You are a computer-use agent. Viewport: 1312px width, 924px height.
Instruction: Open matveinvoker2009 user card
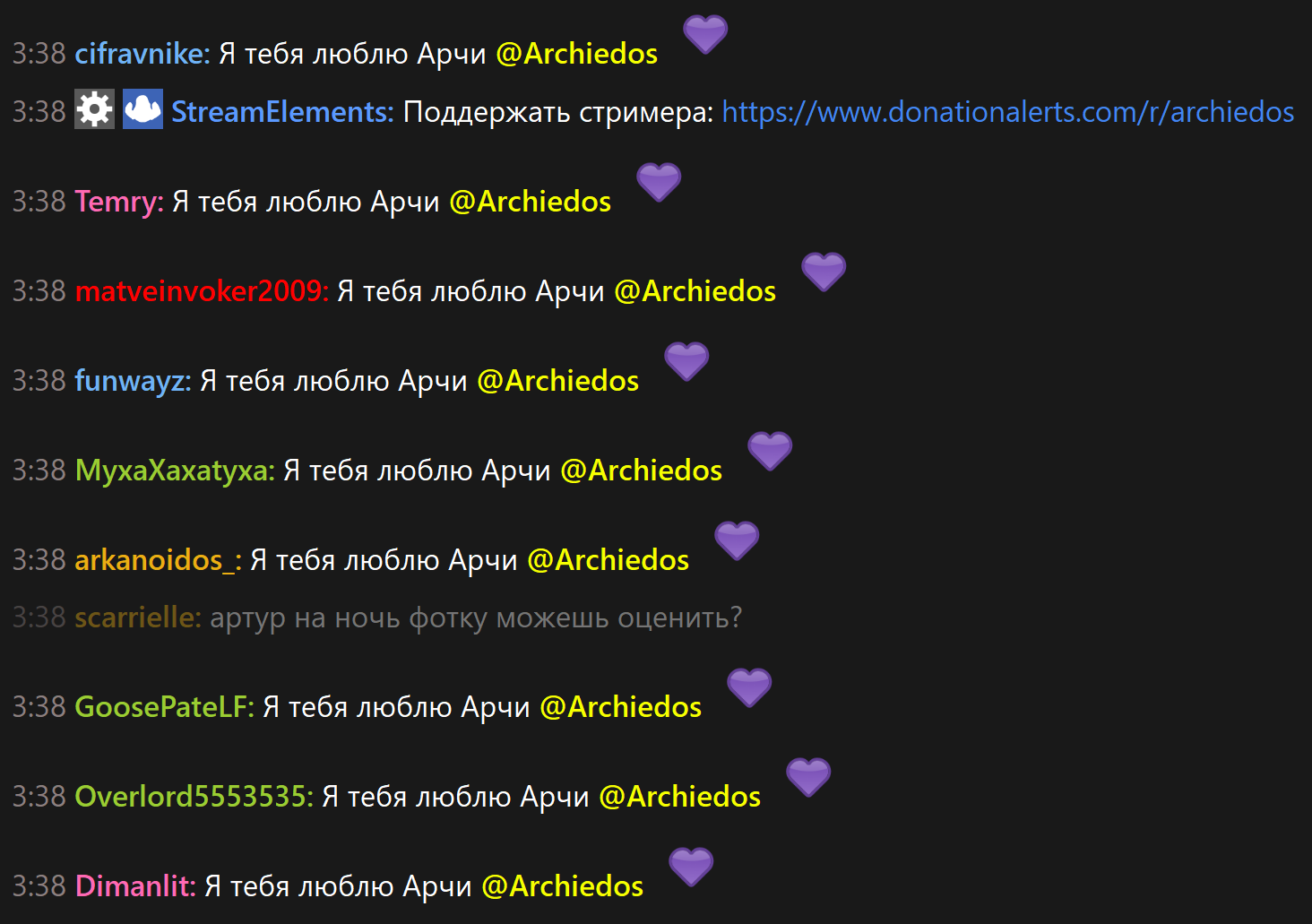coord(202,291)
